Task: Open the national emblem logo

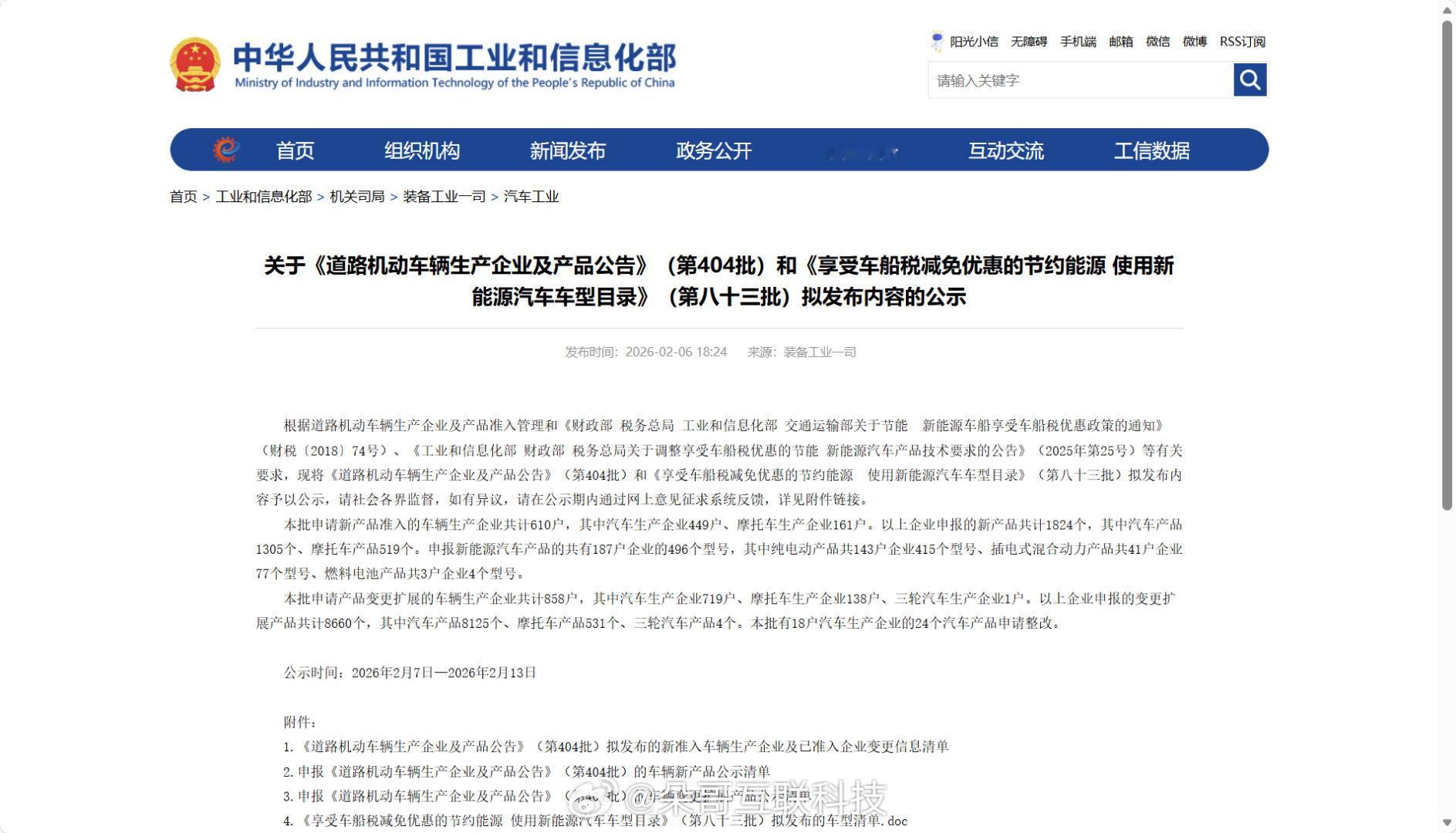Action: pos(195,65)
